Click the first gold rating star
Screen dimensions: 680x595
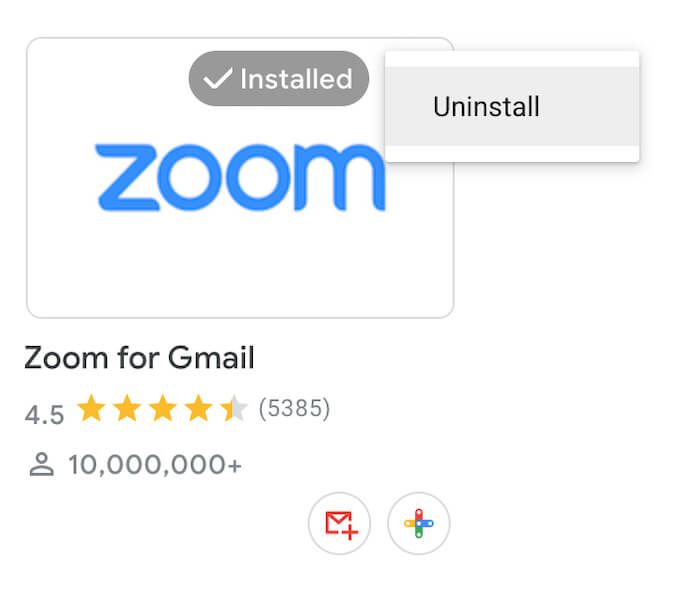(x=91, y=408)
